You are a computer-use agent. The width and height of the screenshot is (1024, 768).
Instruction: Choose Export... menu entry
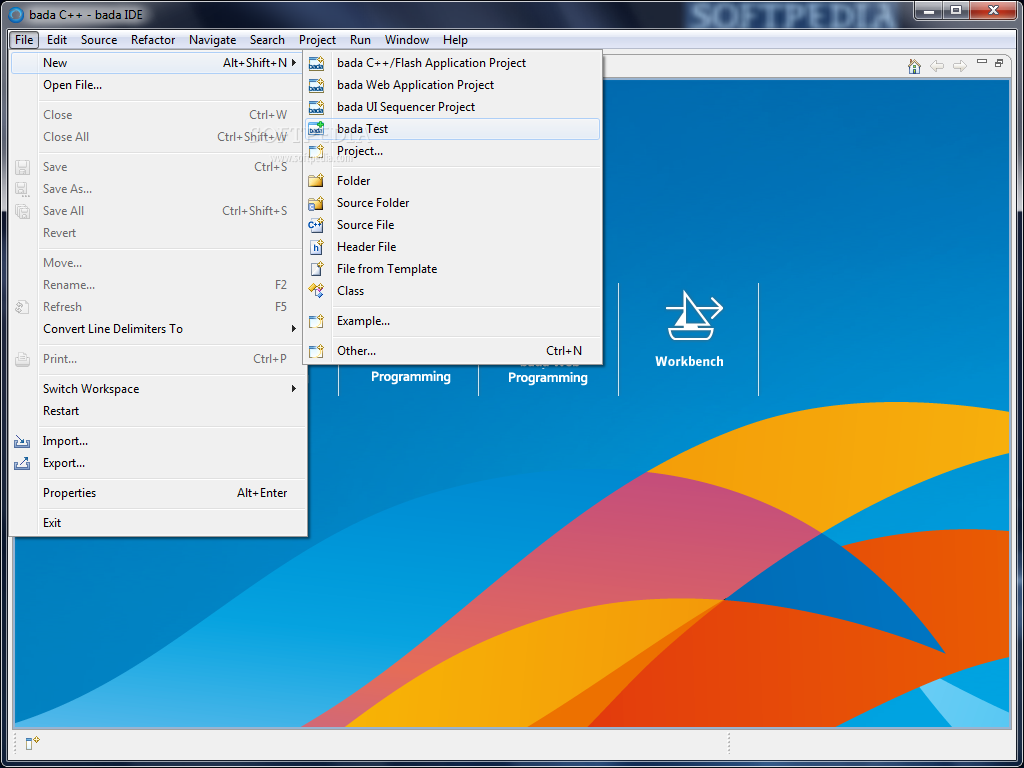pos(159,463)
